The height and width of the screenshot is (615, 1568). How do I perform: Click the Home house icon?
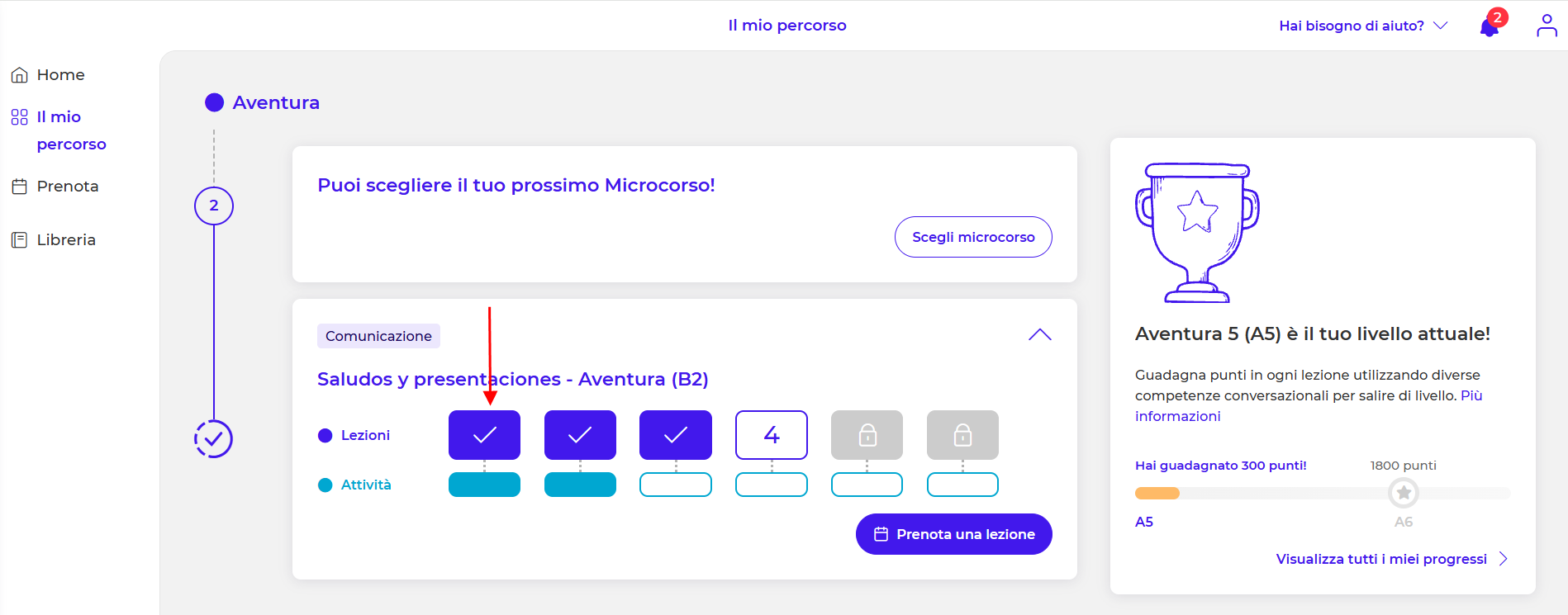click(x=20, y=75)
